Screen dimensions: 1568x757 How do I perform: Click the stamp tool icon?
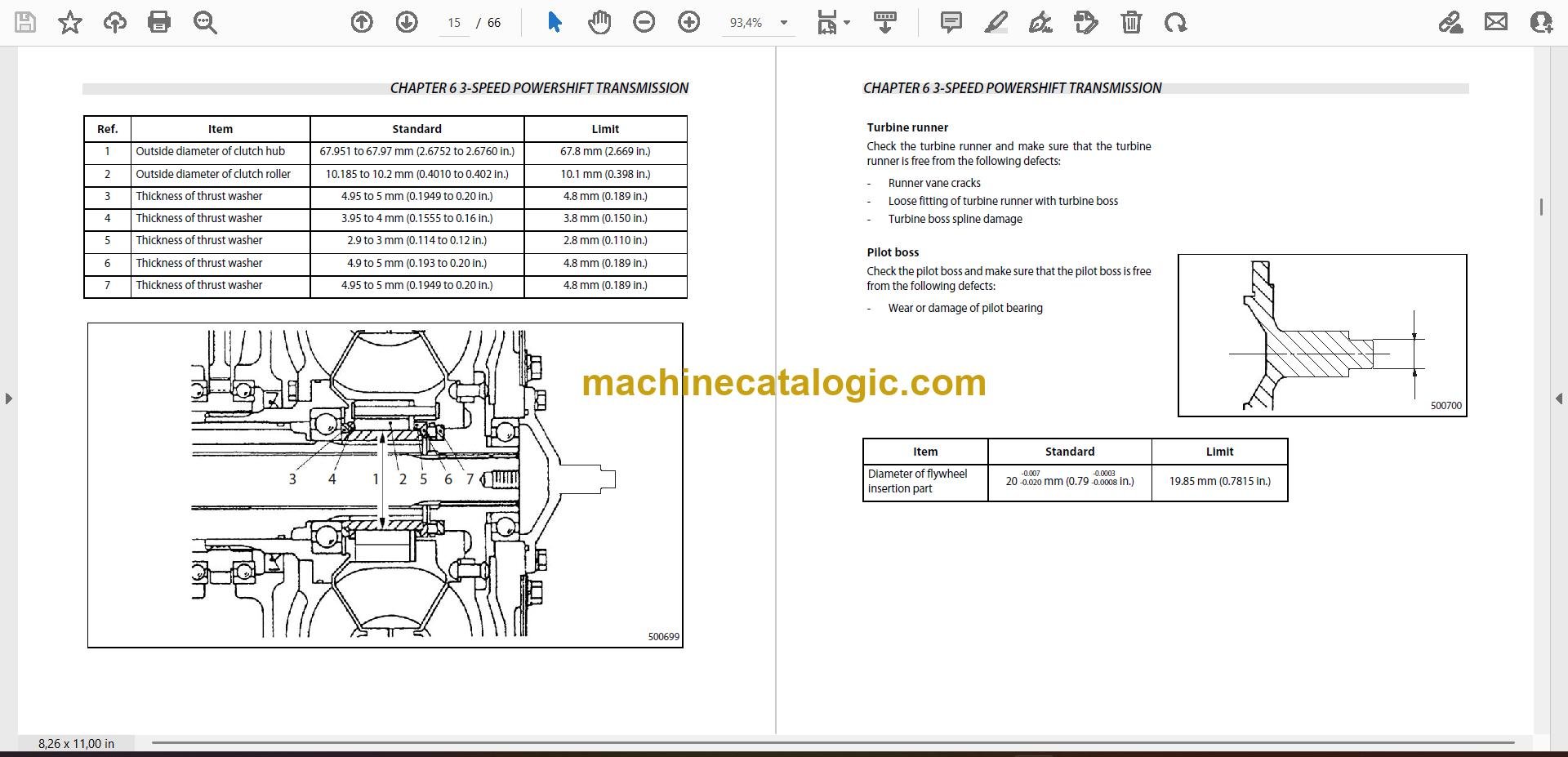pos(1086,22)
